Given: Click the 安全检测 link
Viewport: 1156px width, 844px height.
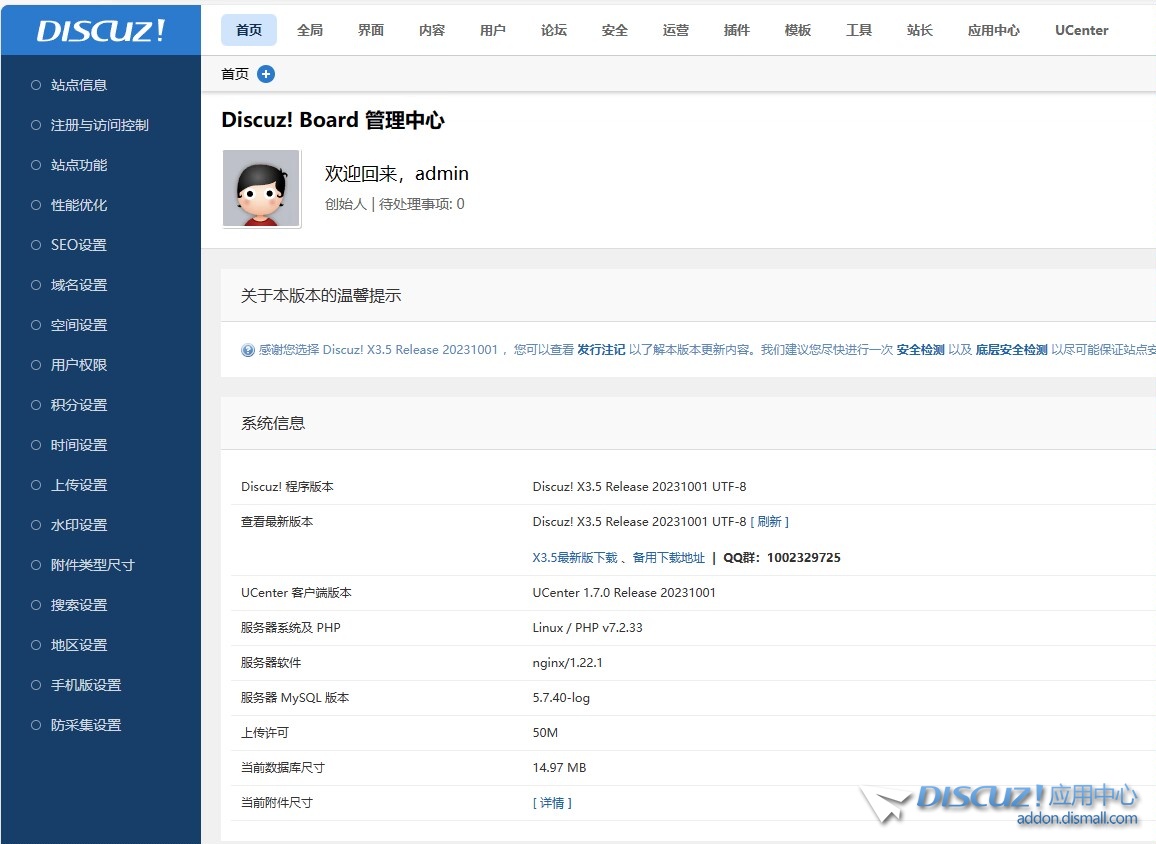Looking at the screenshot, I should tap(920, 350).
